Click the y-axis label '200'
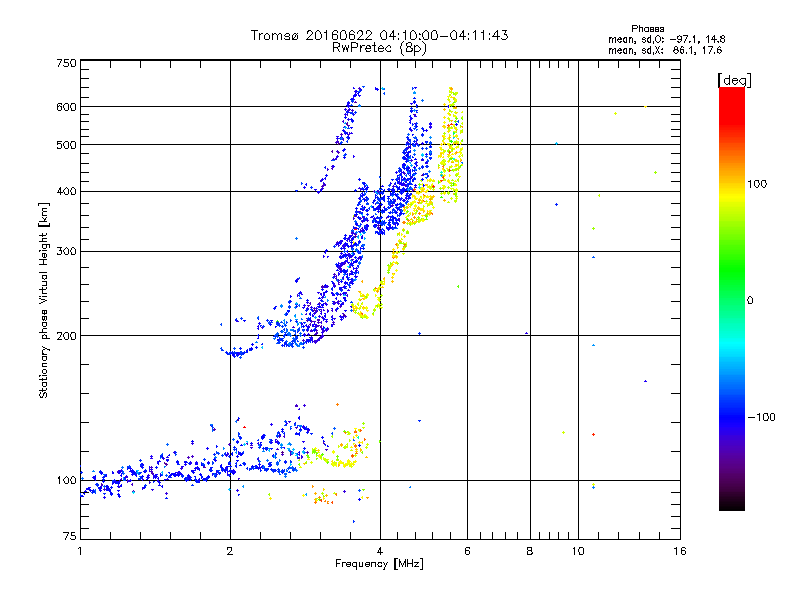 66,336
